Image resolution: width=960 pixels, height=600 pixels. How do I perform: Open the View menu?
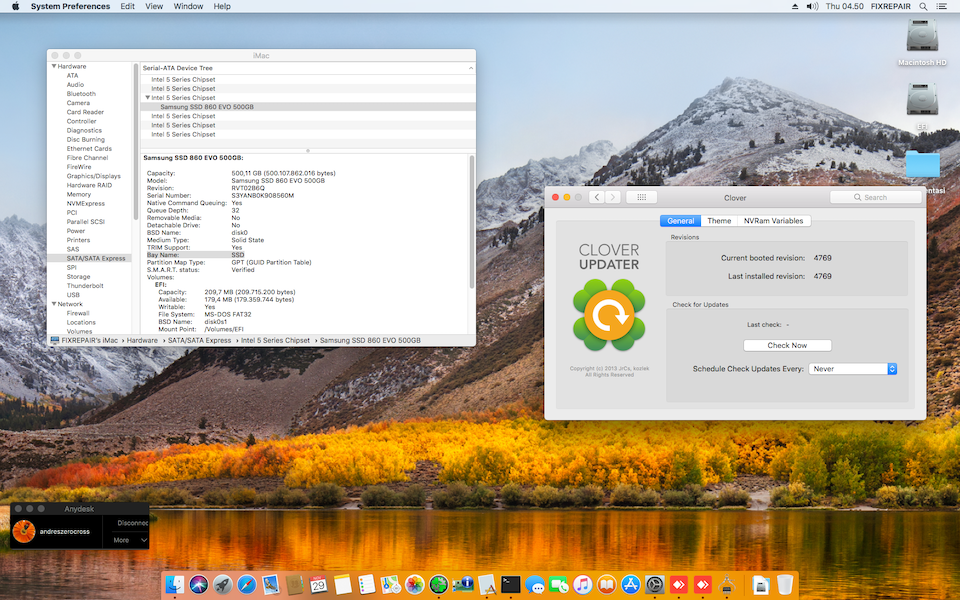154,6
